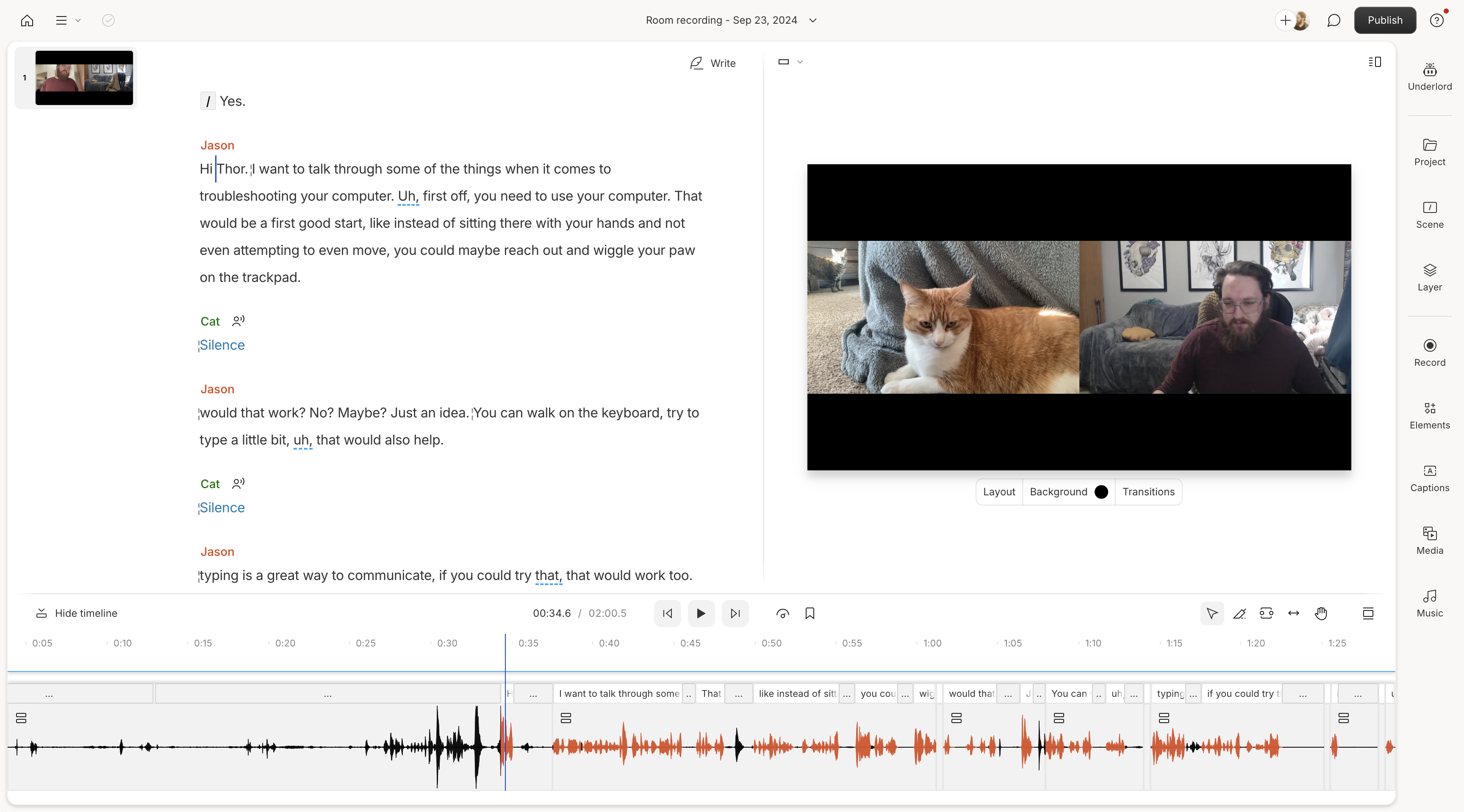Open the timeline view settings icon
The height and width of the screenshot is (812, 1464).
pyautogui.click(x=1368, y=613)
